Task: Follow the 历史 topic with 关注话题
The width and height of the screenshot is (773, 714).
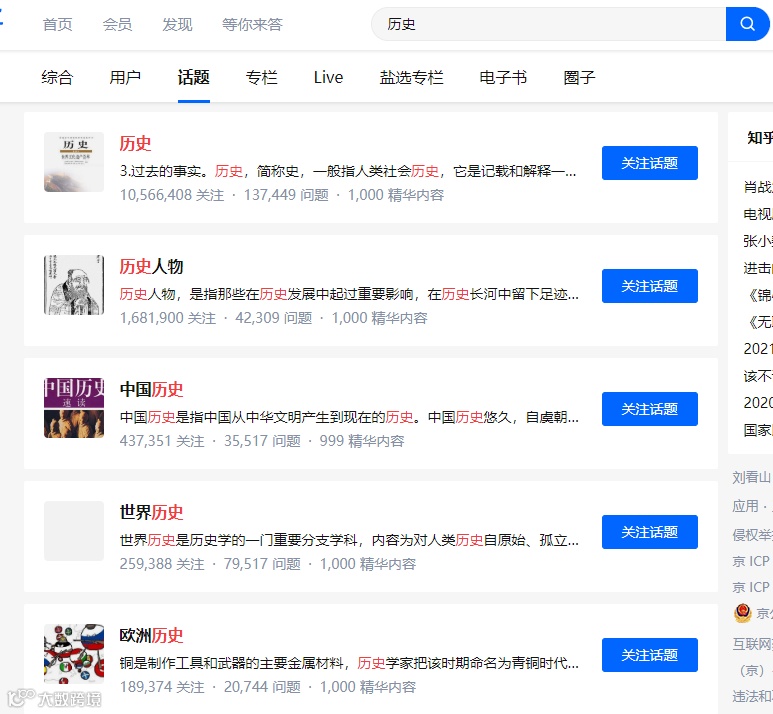Action: tap(650, 163)
